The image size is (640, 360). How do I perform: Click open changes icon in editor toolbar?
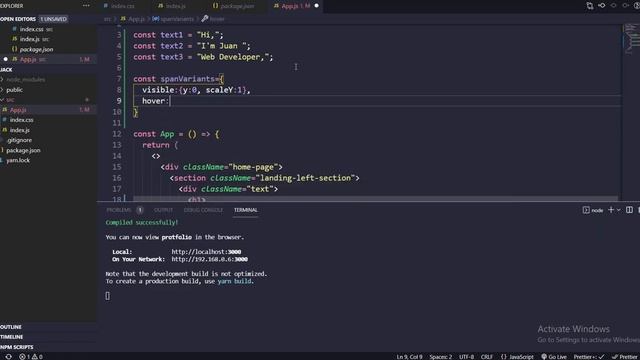[602, 6]
